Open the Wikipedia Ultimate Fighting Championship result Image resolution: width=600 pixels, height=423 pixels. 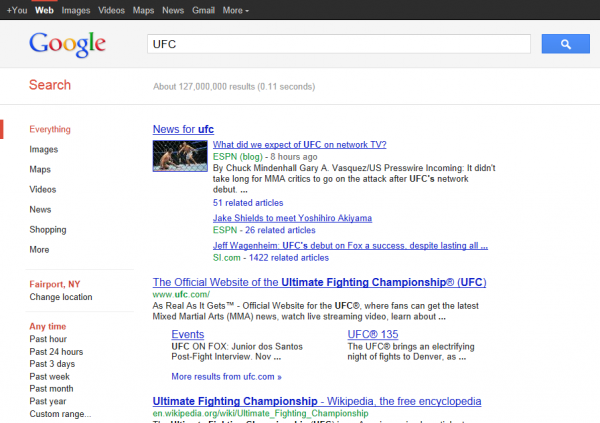317,401
